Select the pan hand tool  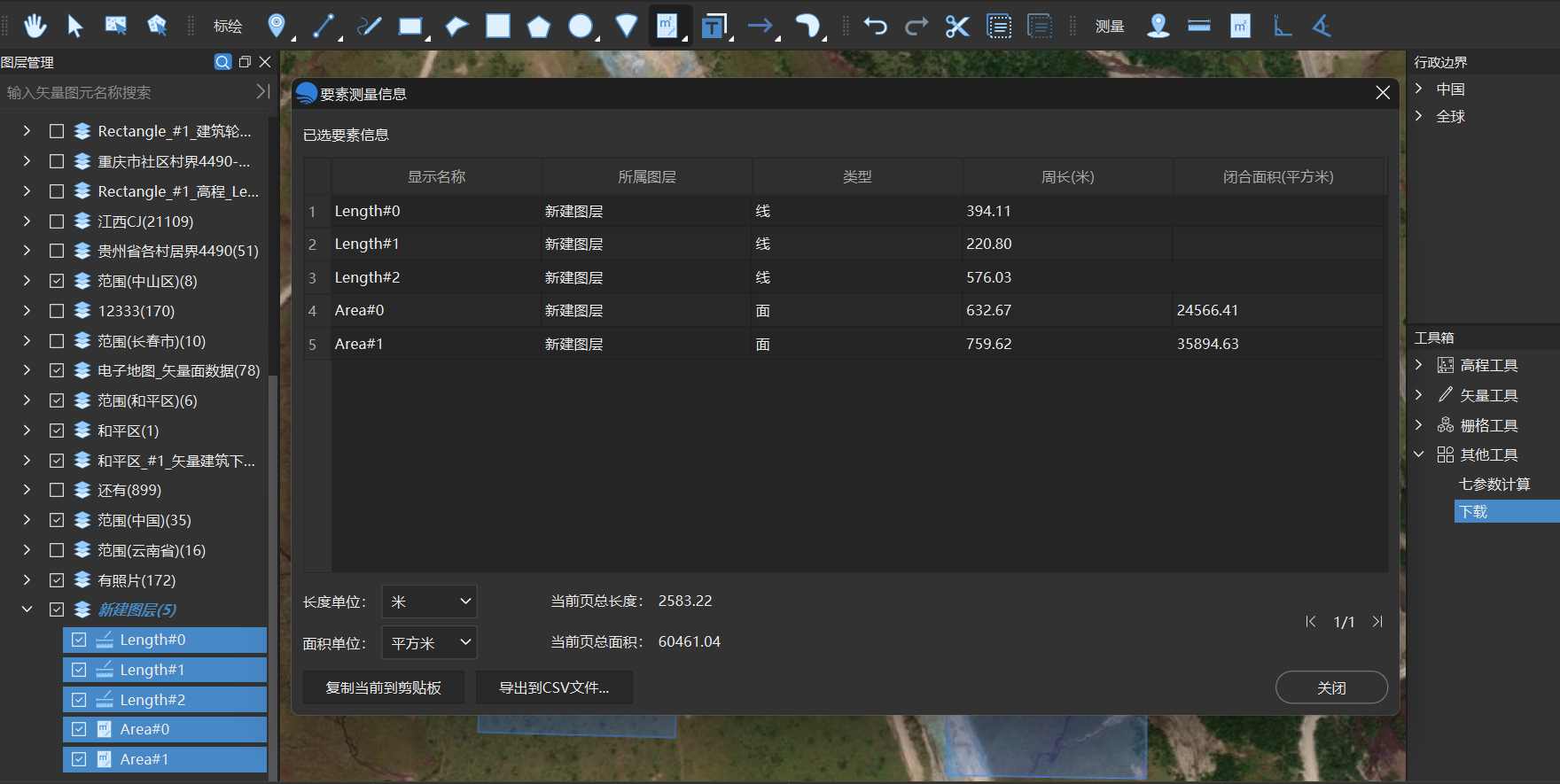pos(35,26)
